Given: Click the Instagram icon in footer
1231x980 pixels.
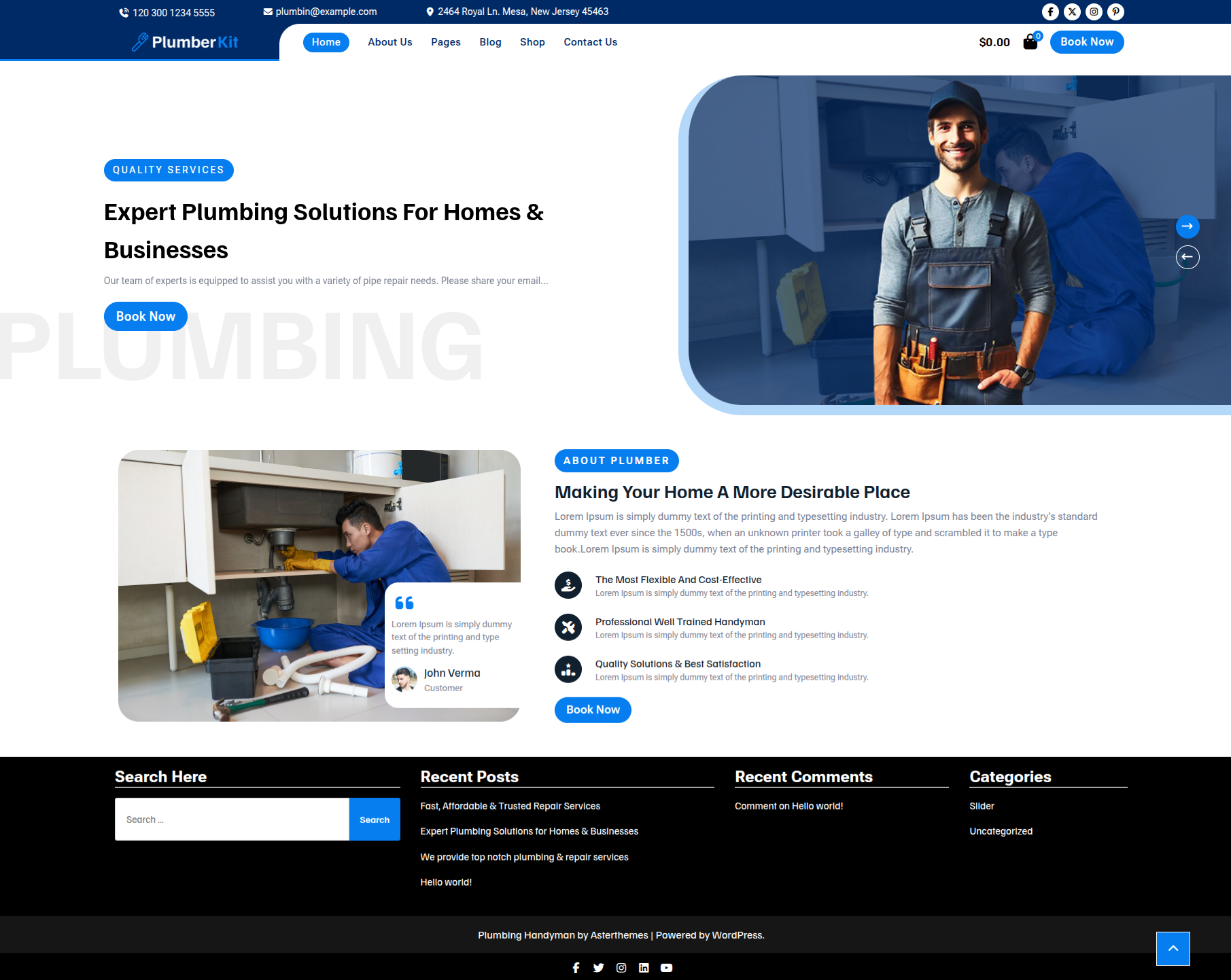Looking at the screenshot, I should click(x=621, y=968).
